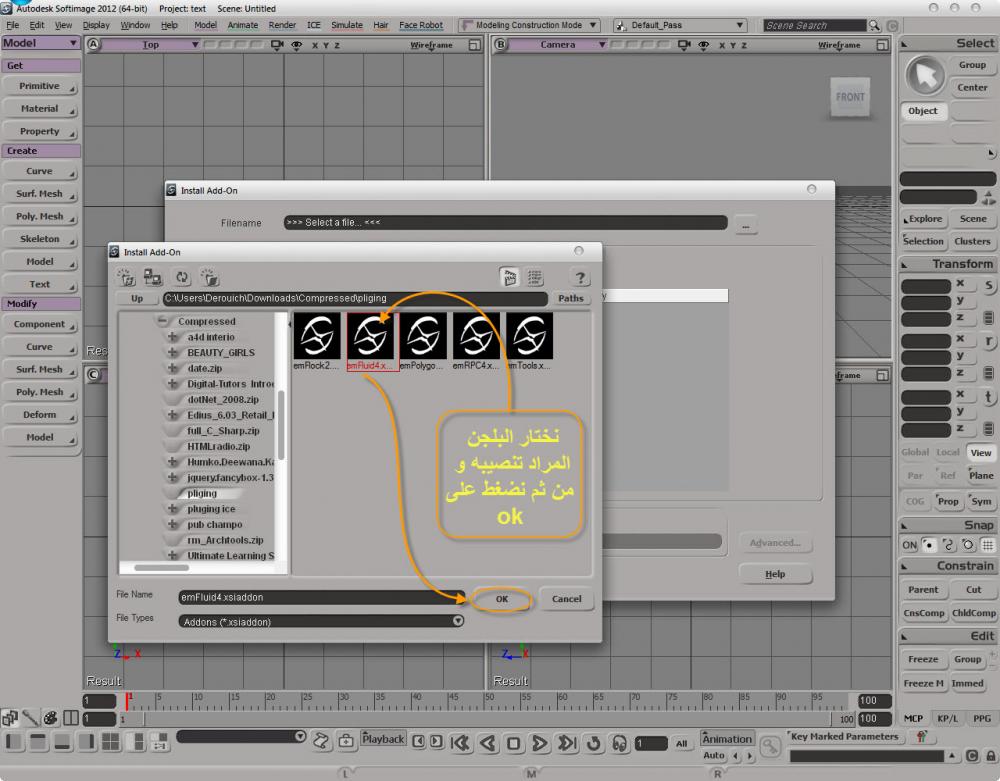
Task: Expand the BEAUTY_GIRLS folder
Action: (x=172, y=352)
